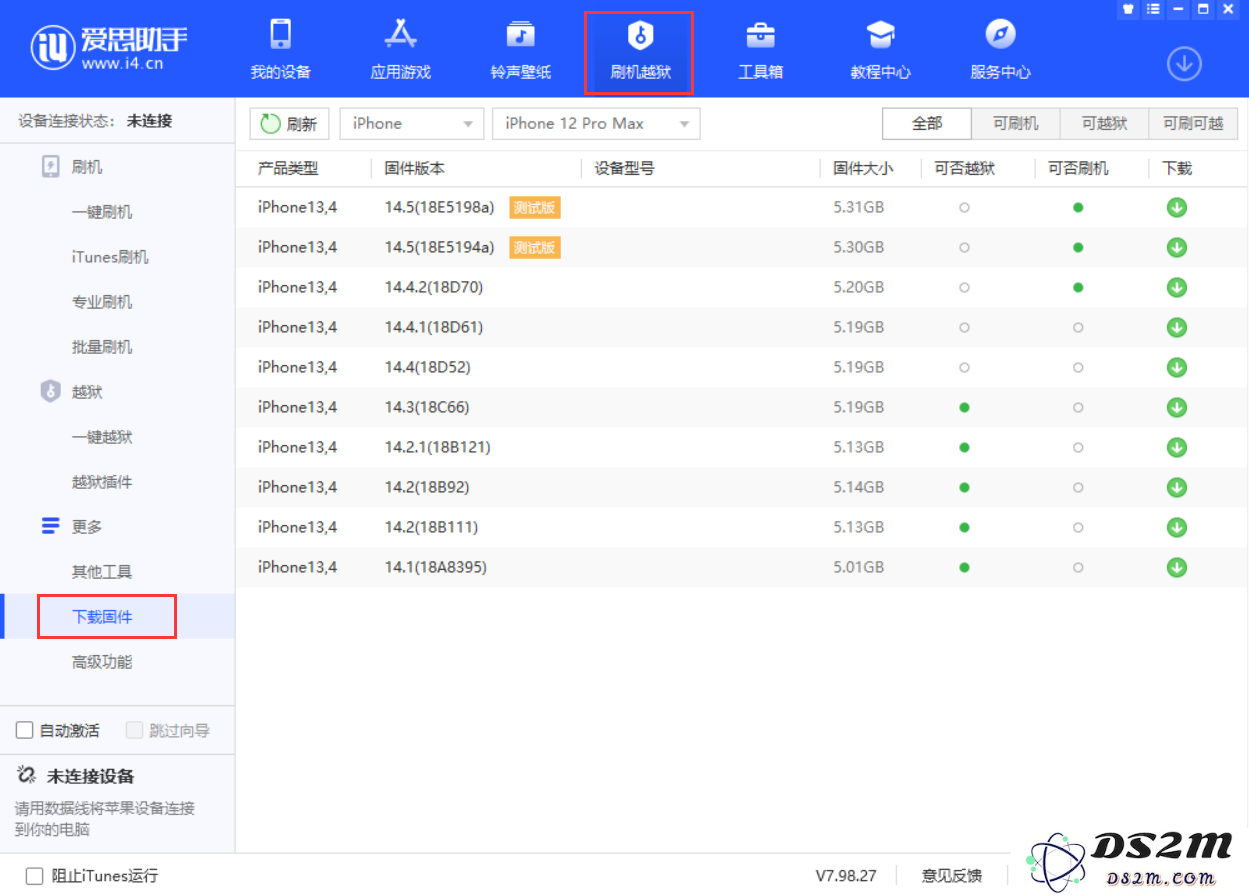Toggle 跳过向导 checkbox

tap(135, 731)
